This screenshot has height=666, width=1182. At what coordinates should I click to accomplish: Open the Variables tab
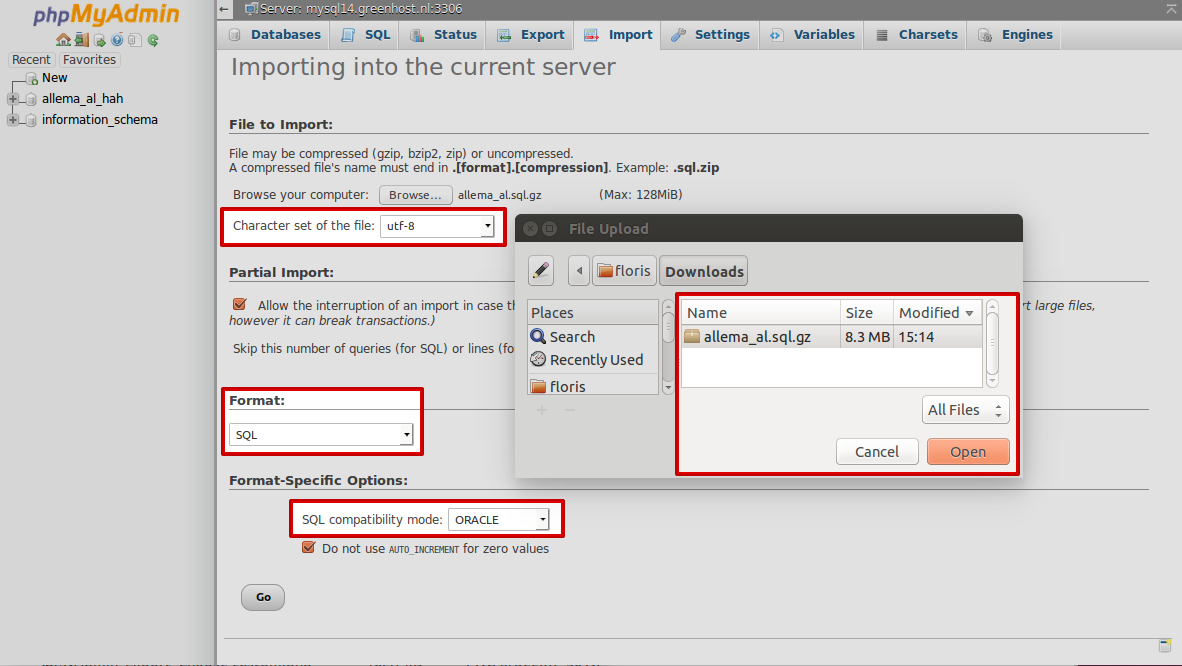[813, 35]
